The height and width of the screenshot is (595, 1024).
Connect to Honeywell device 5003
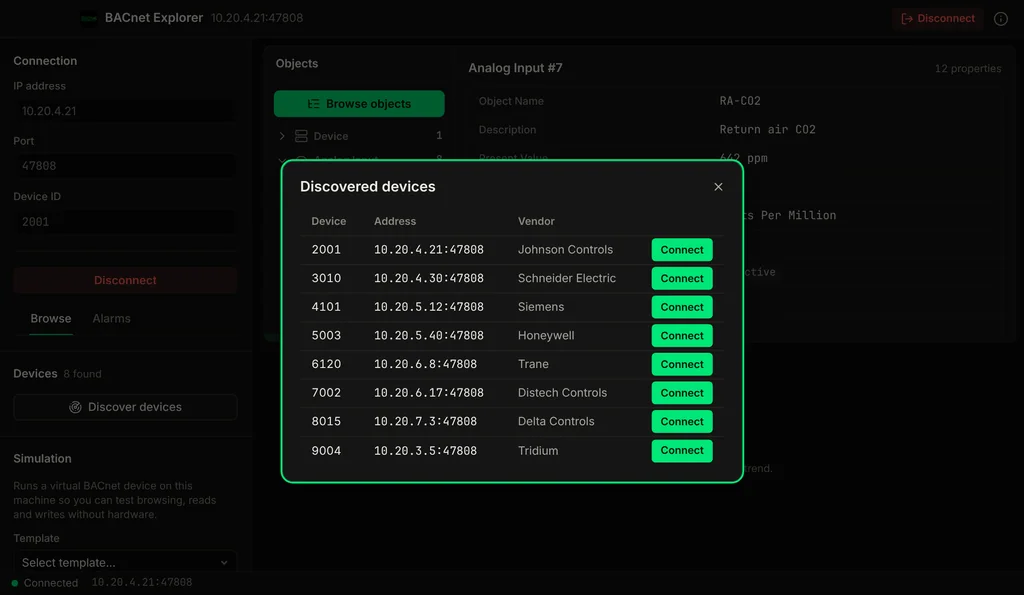click(x=682, y=336)
